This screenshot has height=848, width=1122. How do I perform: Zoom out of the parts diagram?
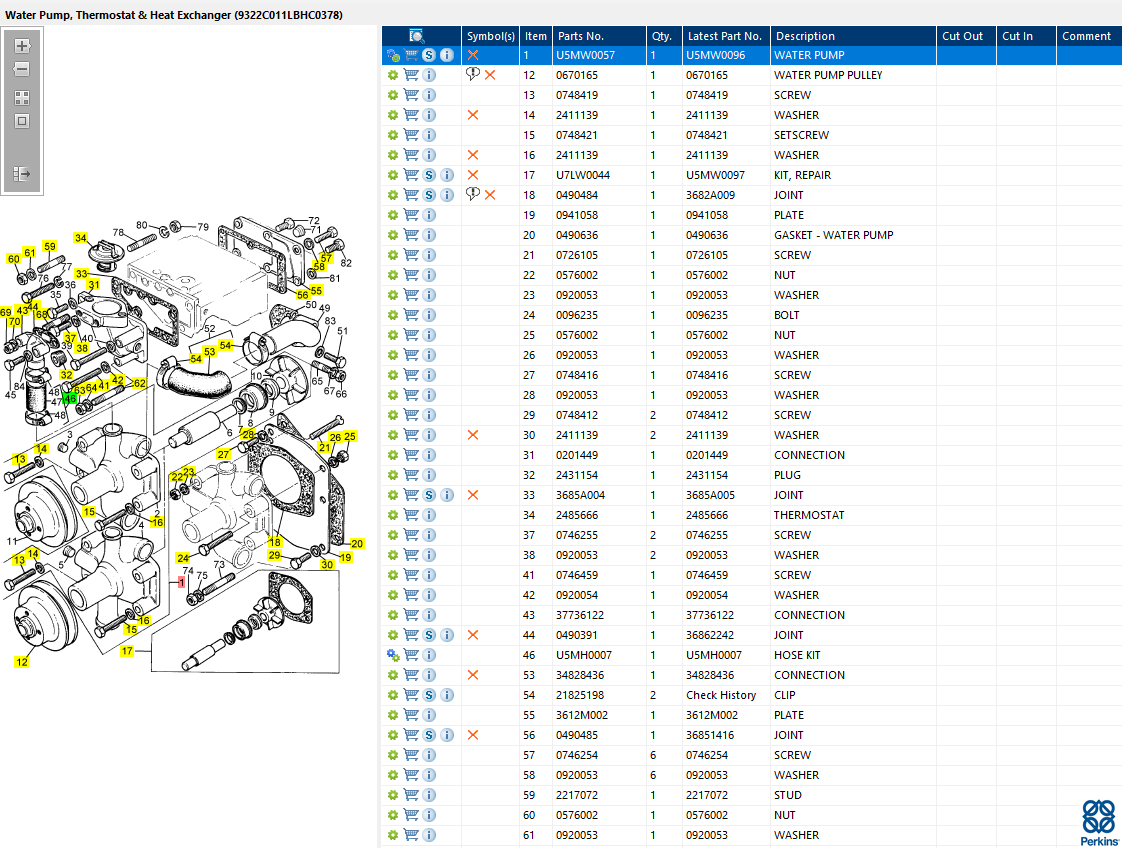pyautogui.click(x=22, y=69)
